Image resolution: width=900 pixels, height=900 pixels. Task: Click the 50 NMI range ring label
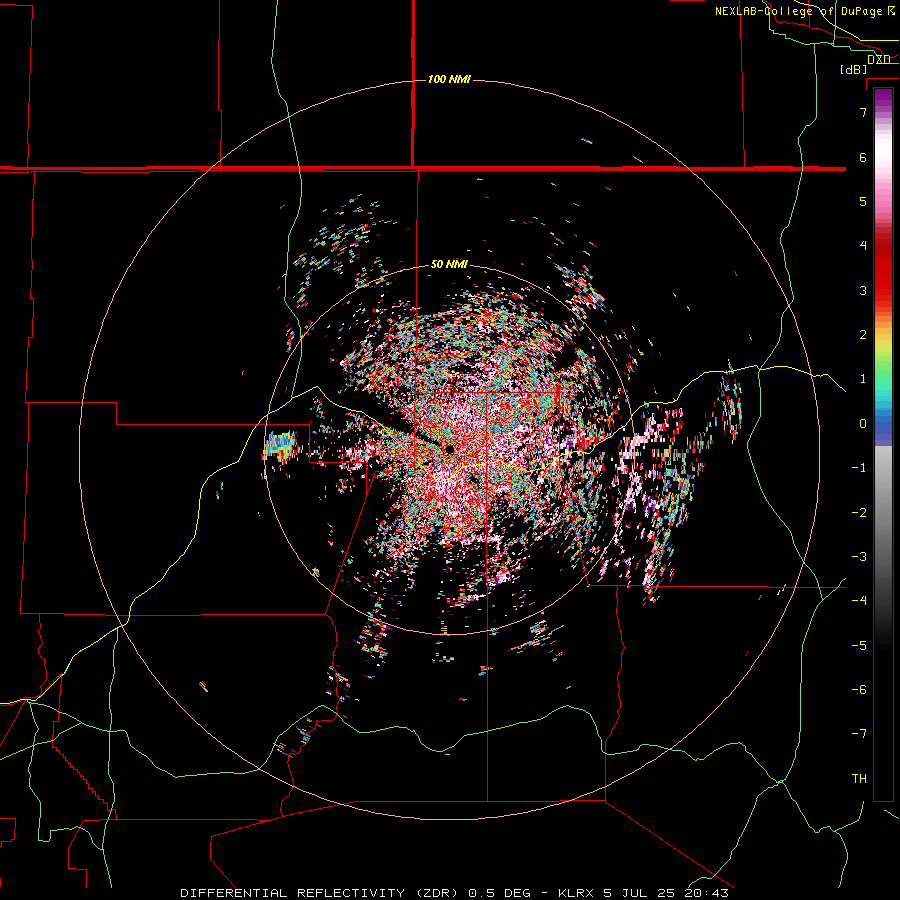[449, 264]
